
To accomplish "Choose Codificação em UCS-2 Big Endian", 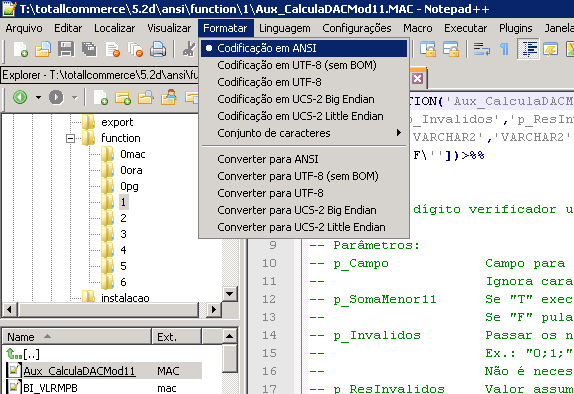I will coord(304,99).
